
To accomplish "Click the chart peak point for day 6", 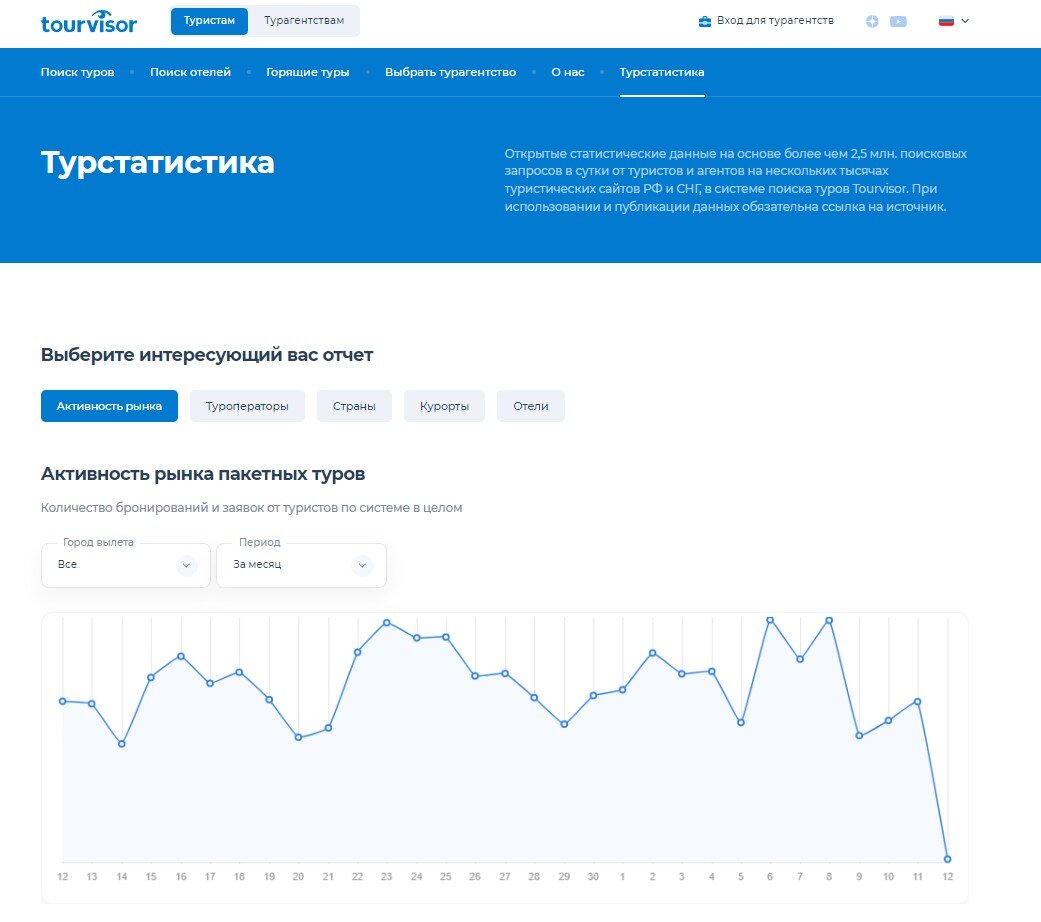I will pyautogui.click(x=770, y=620).
